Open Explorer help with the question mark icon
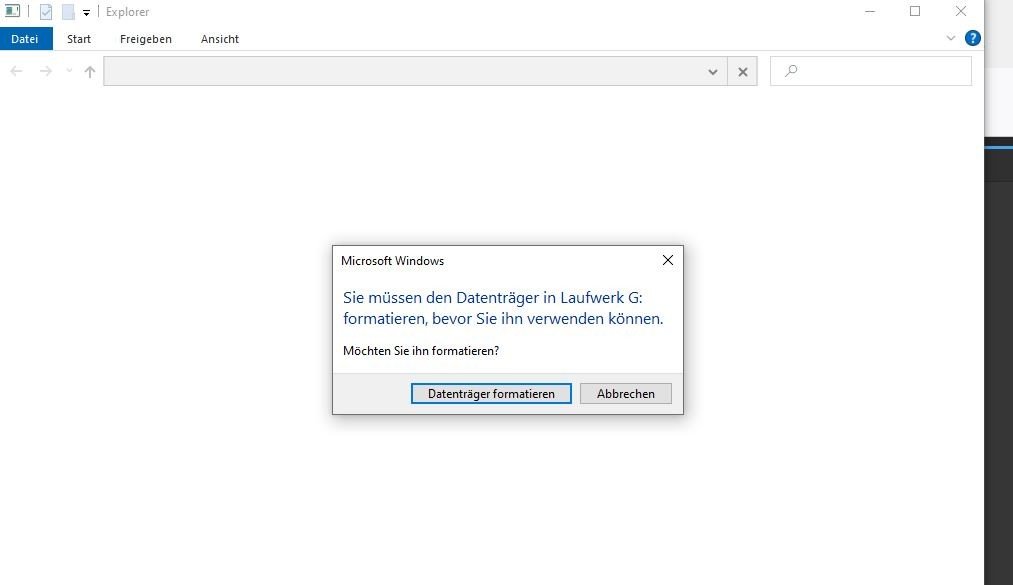Viewport: 1013px width, 585px height. pos(972,38)
